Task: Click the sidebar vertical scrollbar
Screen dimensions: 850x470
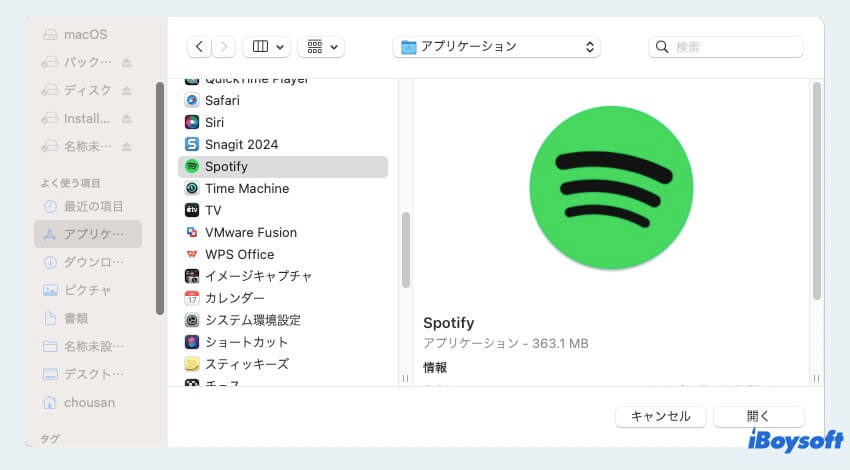Action: coord(160,198)
